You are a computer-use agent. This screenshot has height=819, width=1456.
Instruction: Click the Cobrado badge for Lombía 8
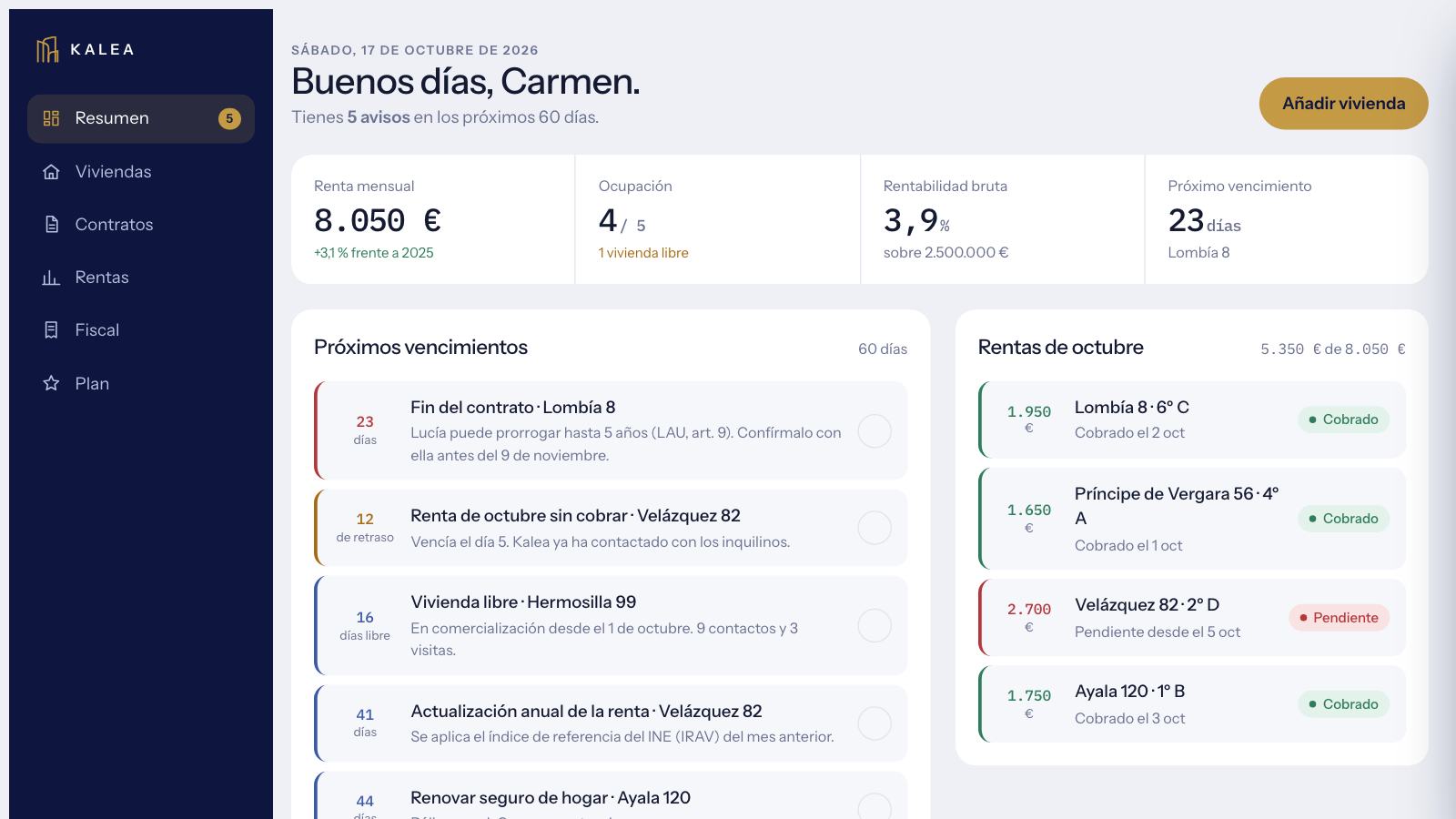[x=1343, y=420]
